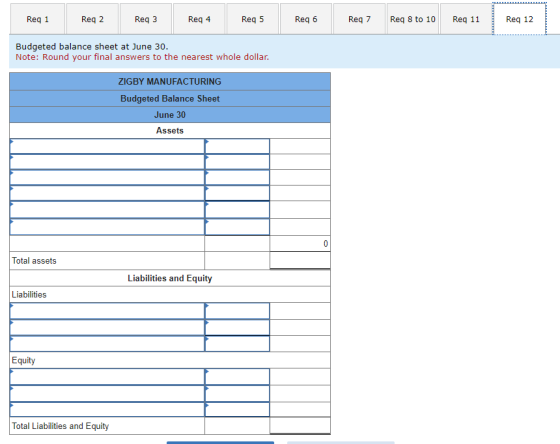The image size is (560, 444).
Task: Open first liability name dropdown under Liabilities
Action: coord(107,311)
